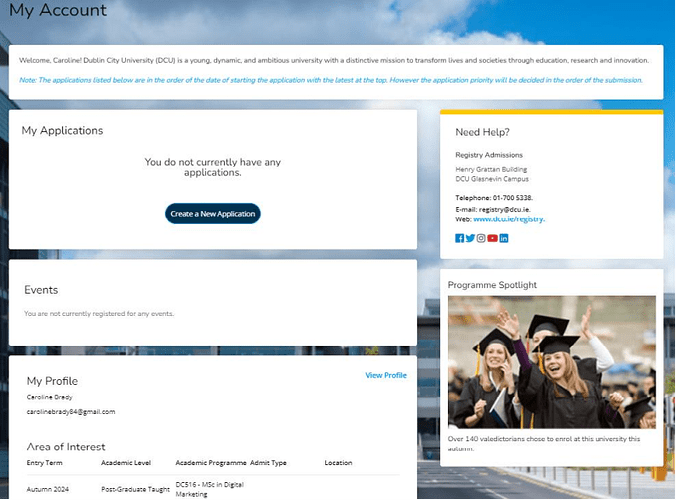The image size is (676, 500).
Task: Select the Academic Programme column header
Action: click(210, 463)
